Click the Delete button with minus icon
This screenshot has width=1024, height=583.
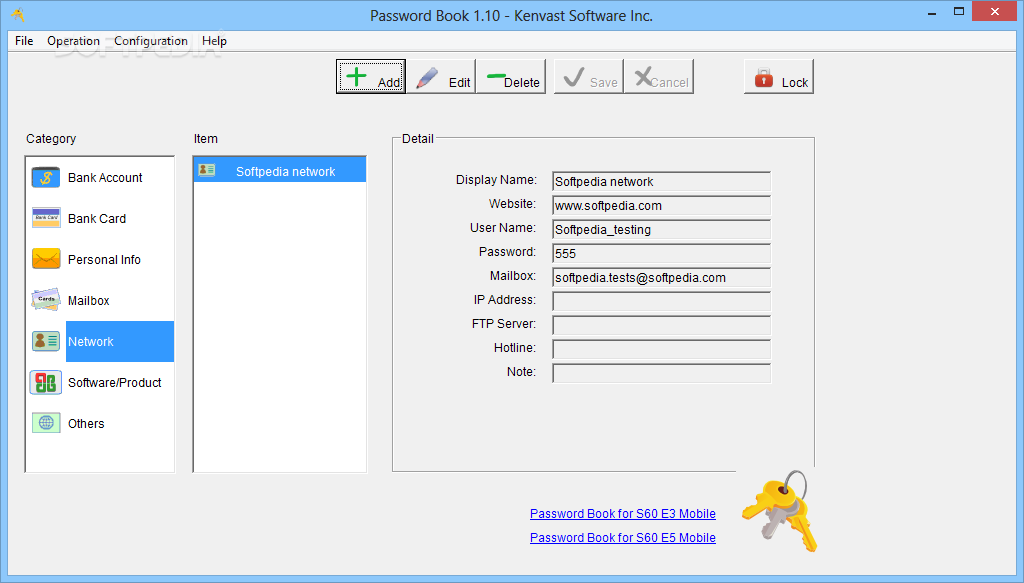511,76
